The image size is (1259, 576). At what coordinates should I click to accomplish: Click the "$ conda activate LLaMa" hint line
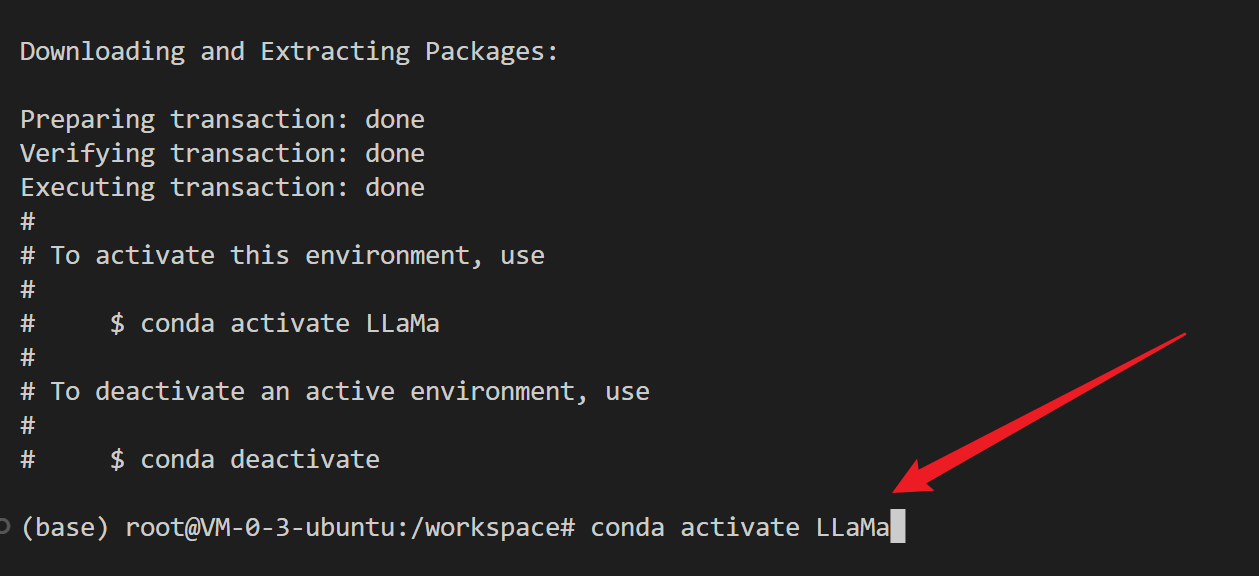pos(274,324)
